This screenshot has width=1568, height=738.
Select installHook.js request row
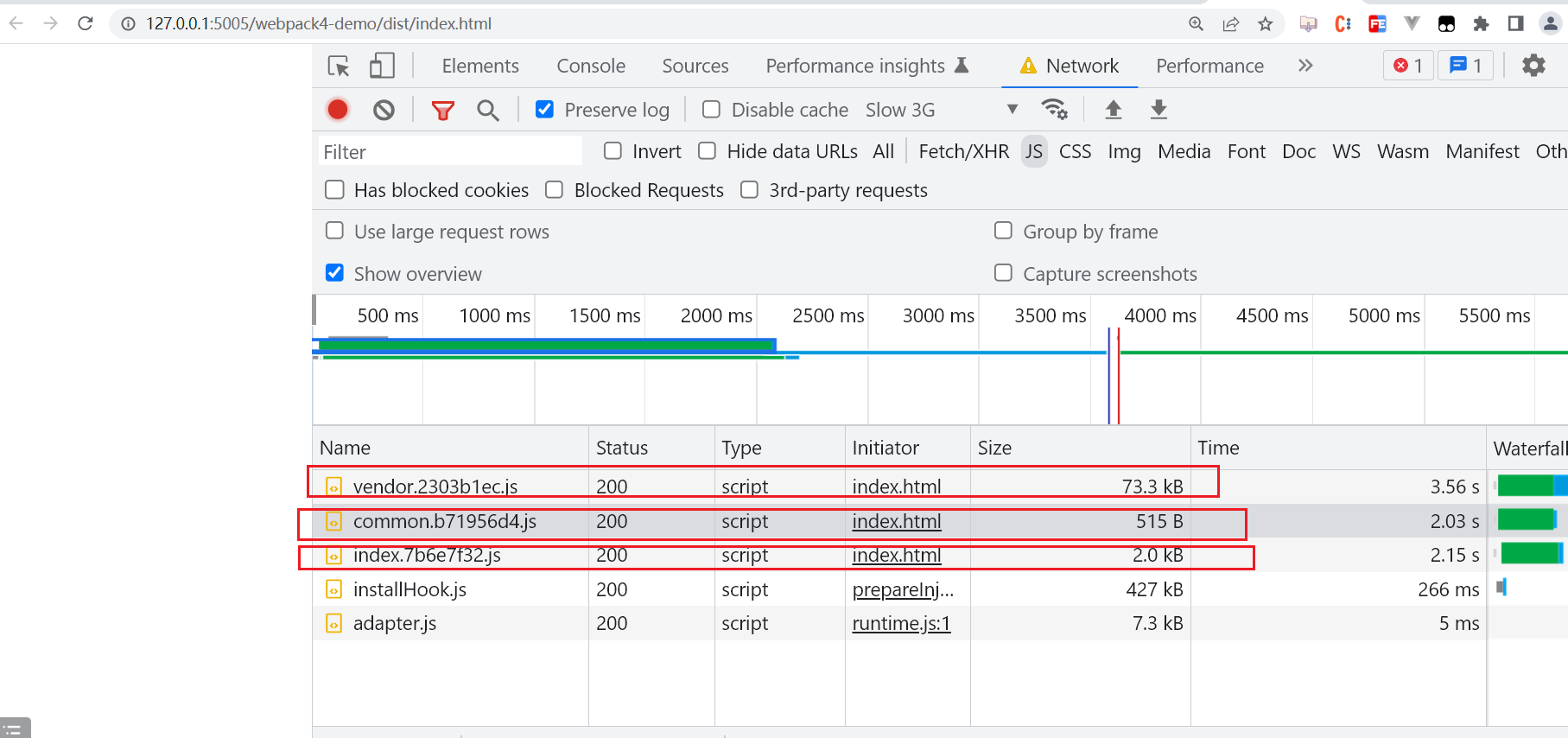click(898, 589)
